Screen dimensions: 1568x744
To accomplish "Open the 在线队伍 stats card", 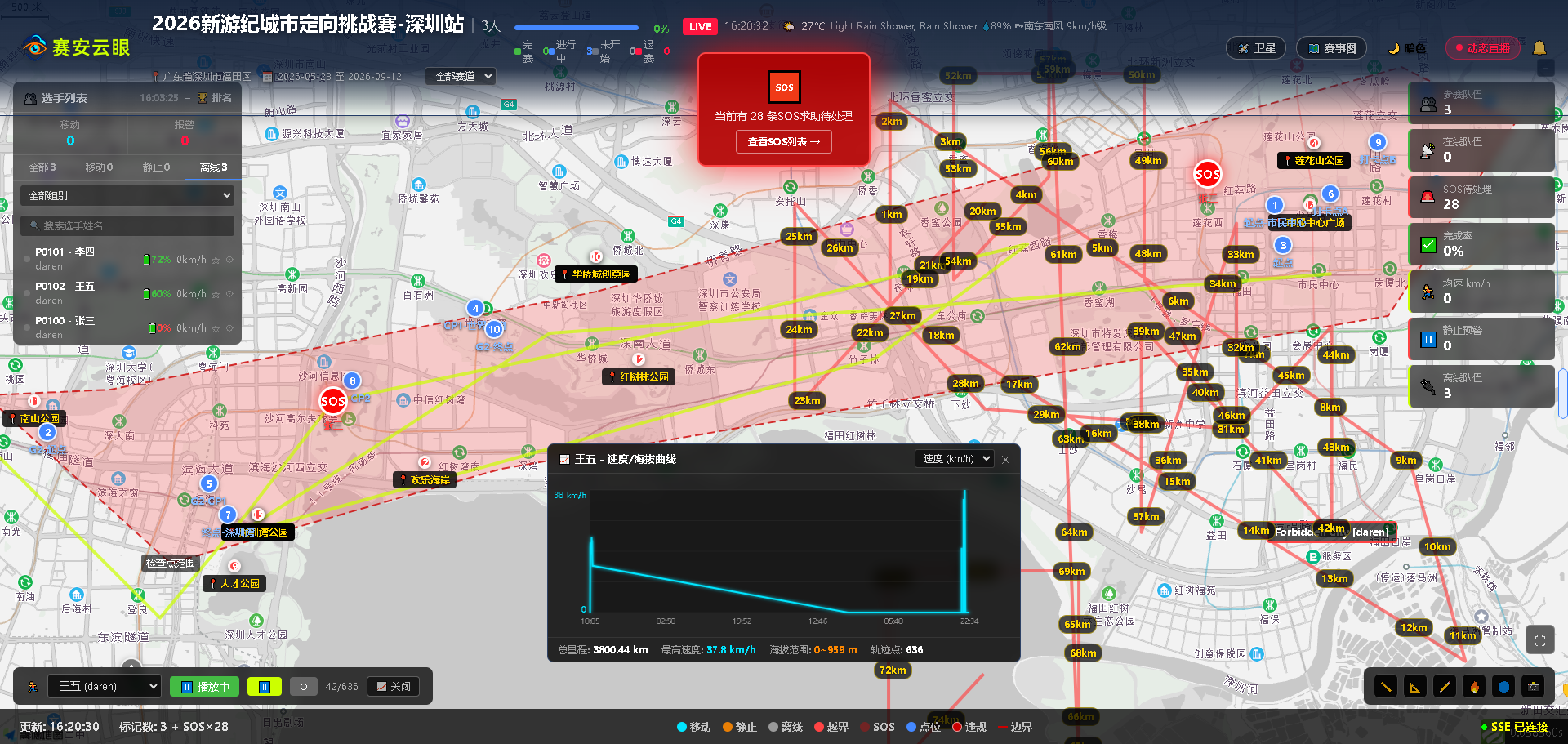I will click(x=1481, y=150).
